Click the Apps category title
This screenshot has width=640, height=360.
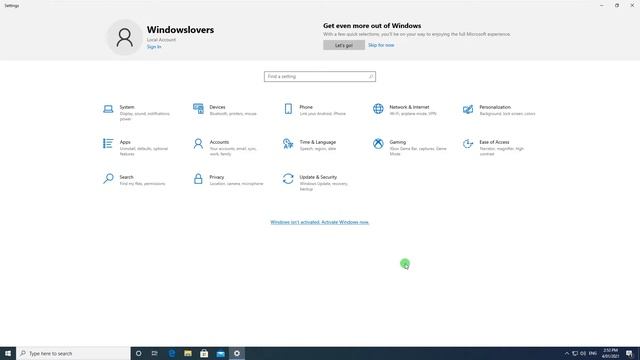tap(125, 142)
